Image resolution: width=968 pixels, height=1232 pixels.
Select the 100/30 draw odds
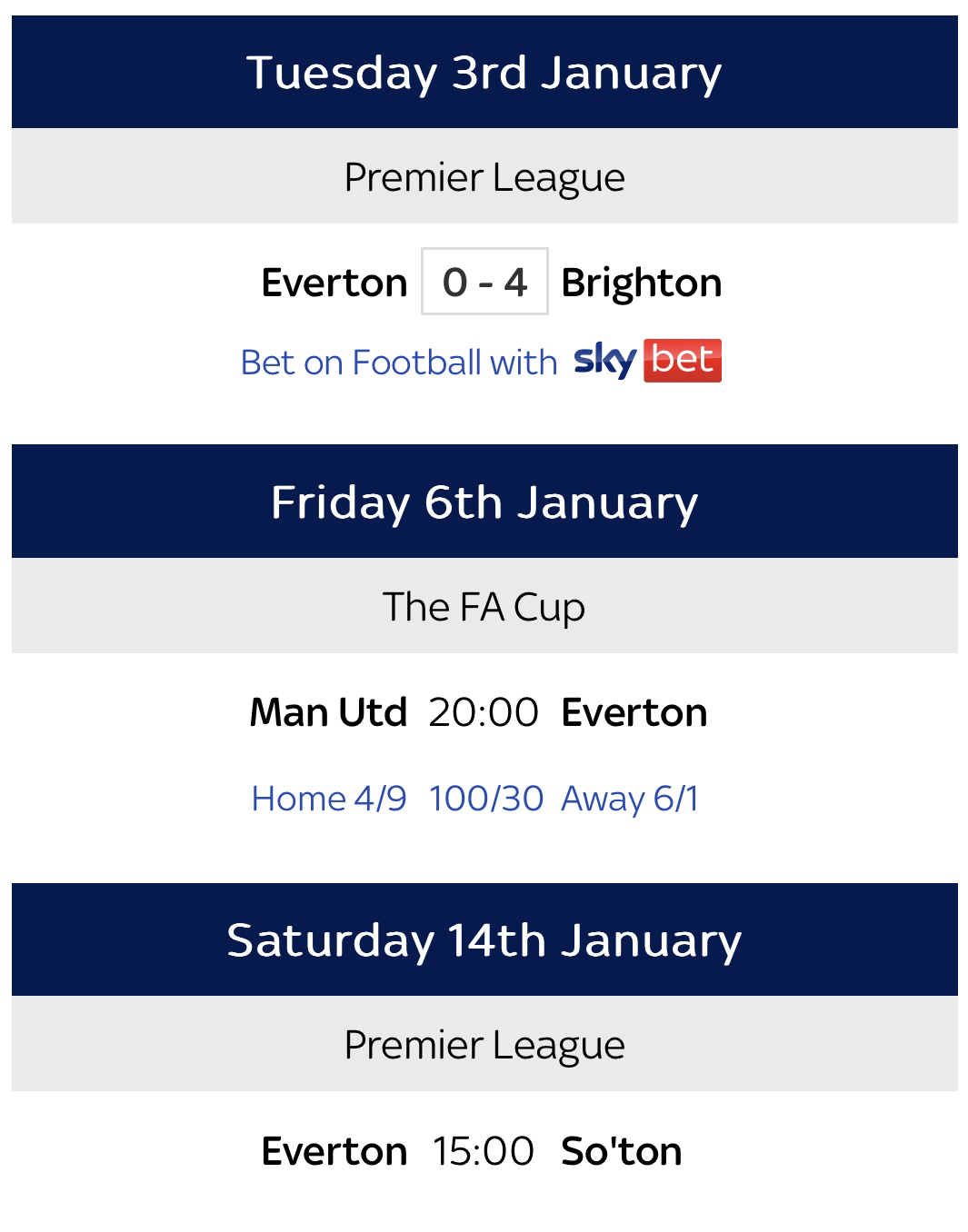point(485,799)
